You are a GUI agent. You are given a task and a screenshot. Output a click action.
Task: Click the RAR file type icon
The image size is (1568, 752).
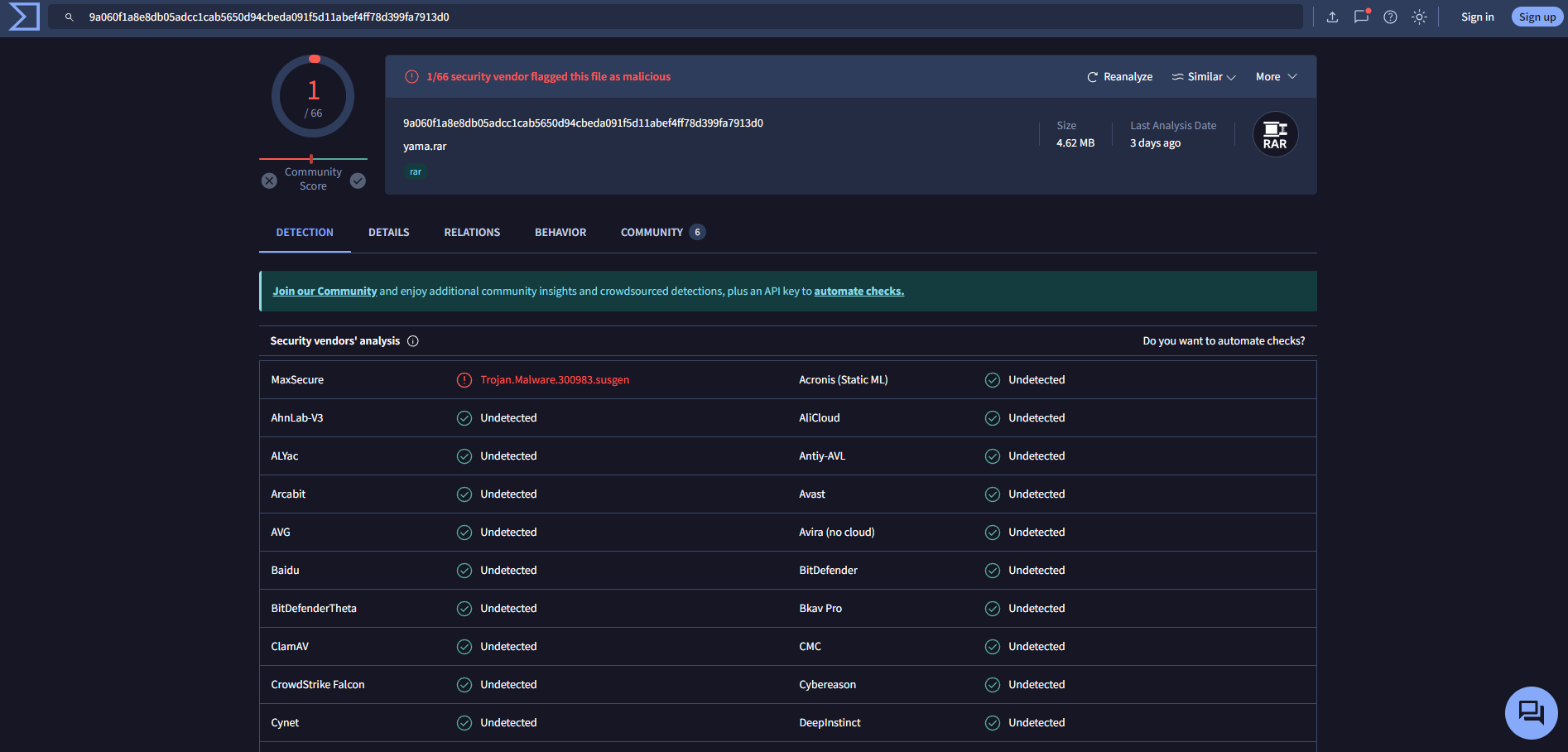click(x=1275, y=134)
